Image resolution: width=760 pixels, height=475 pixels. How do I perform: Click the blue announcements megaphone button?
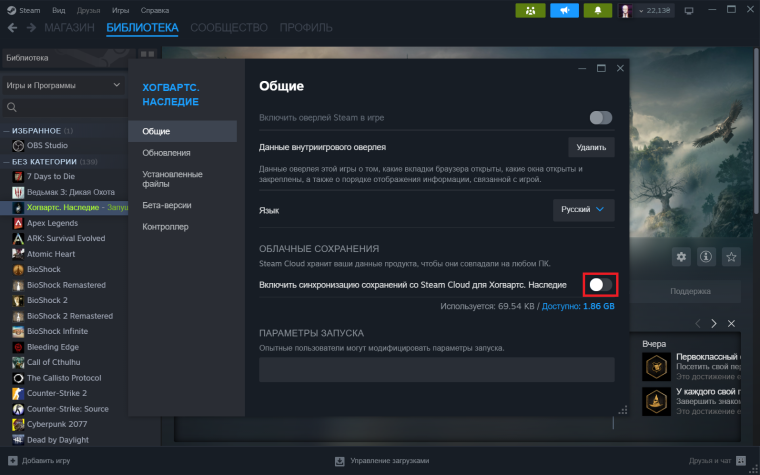[564, 10]
